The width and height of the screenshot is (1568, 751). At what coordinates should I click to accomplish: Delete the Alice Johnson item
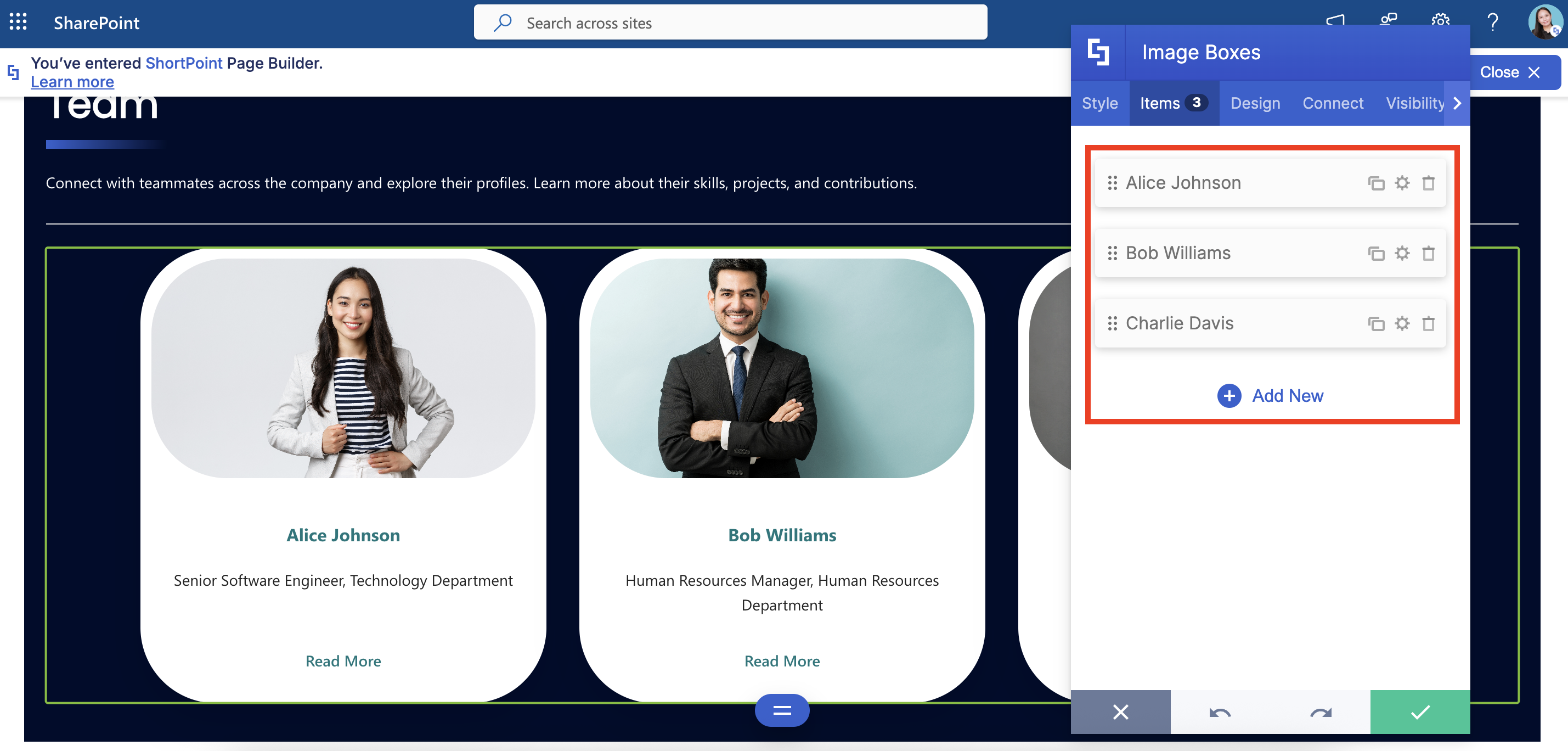pos(1428,183)
